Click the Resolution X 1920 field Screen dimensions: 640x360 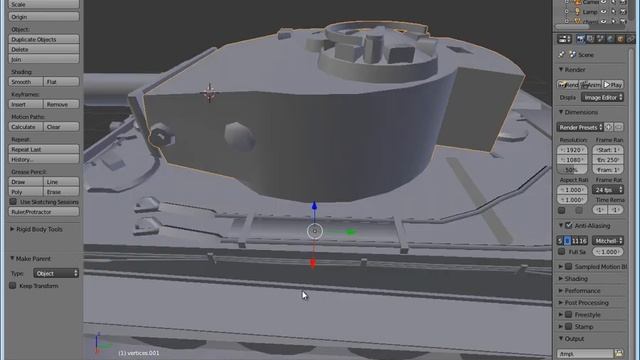(572, 150)
